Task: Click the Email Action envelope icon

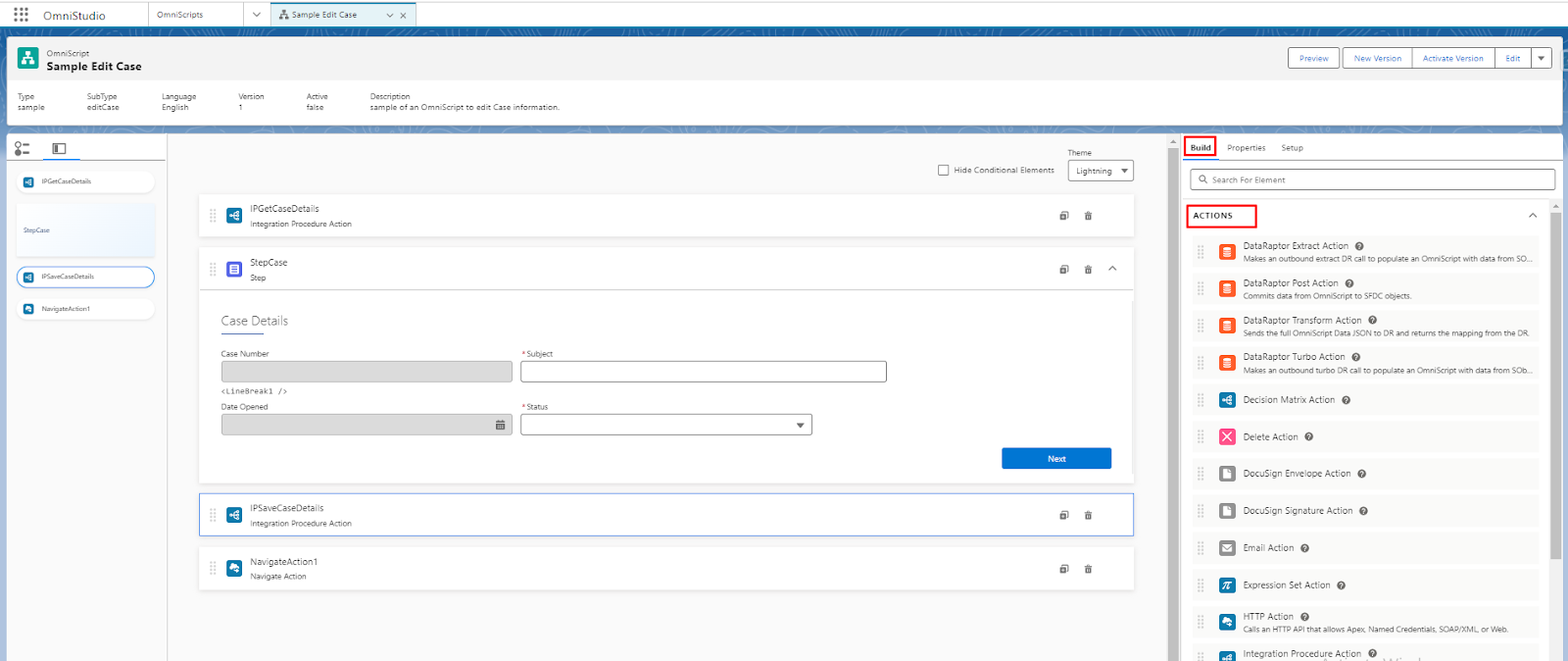Action: pos(1227,548)
